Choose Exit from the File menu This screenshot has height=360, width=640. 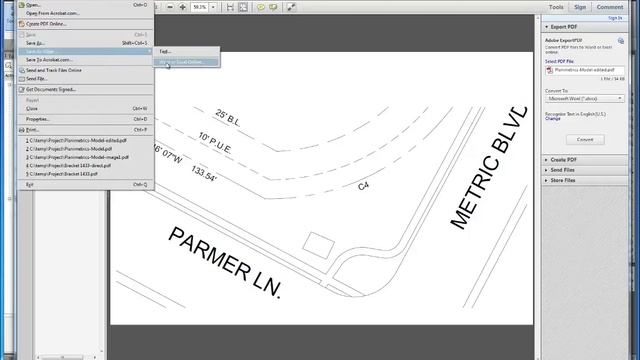click(x=85, y=184)
